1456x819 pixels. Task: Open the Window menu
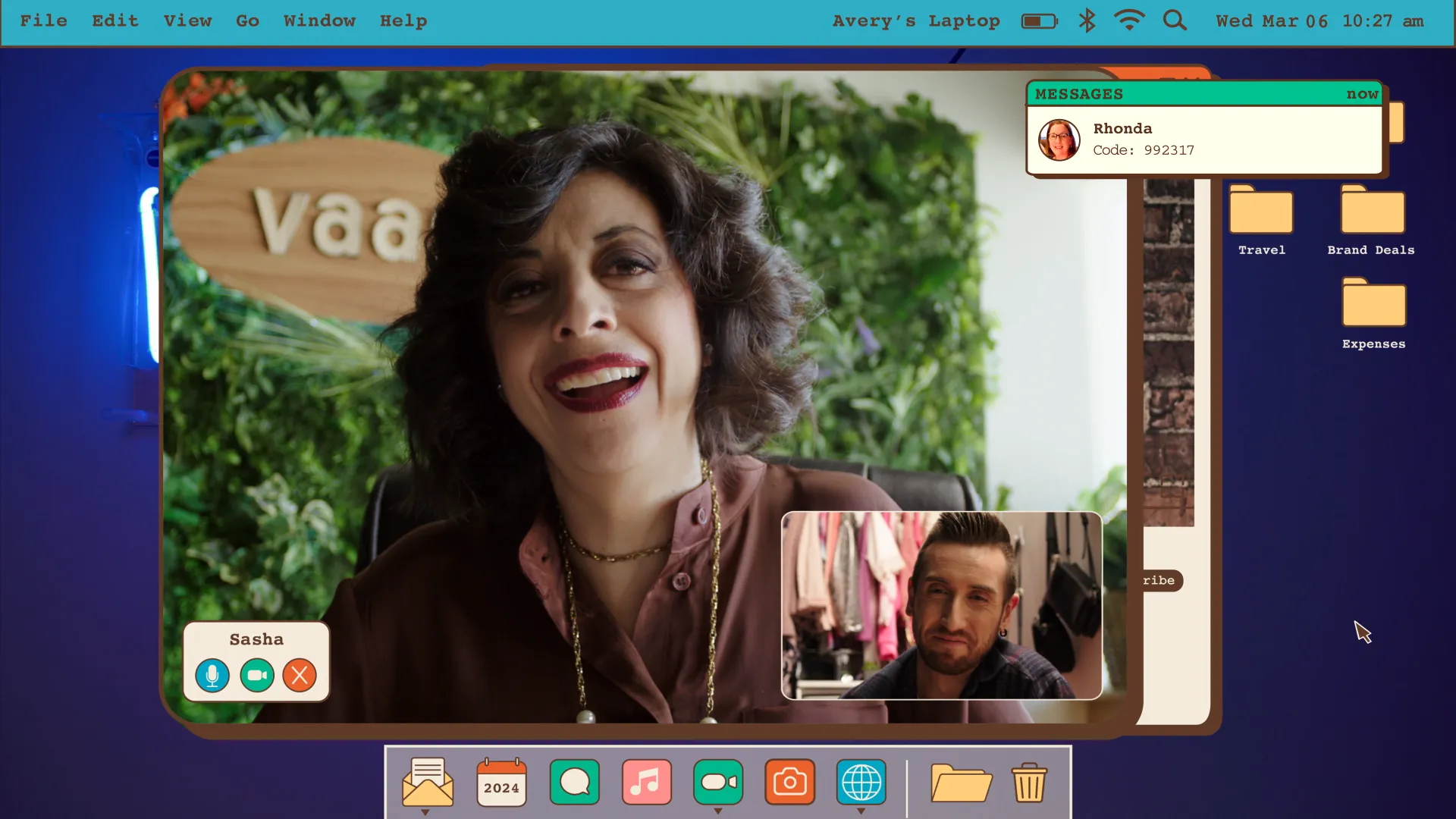319,21
